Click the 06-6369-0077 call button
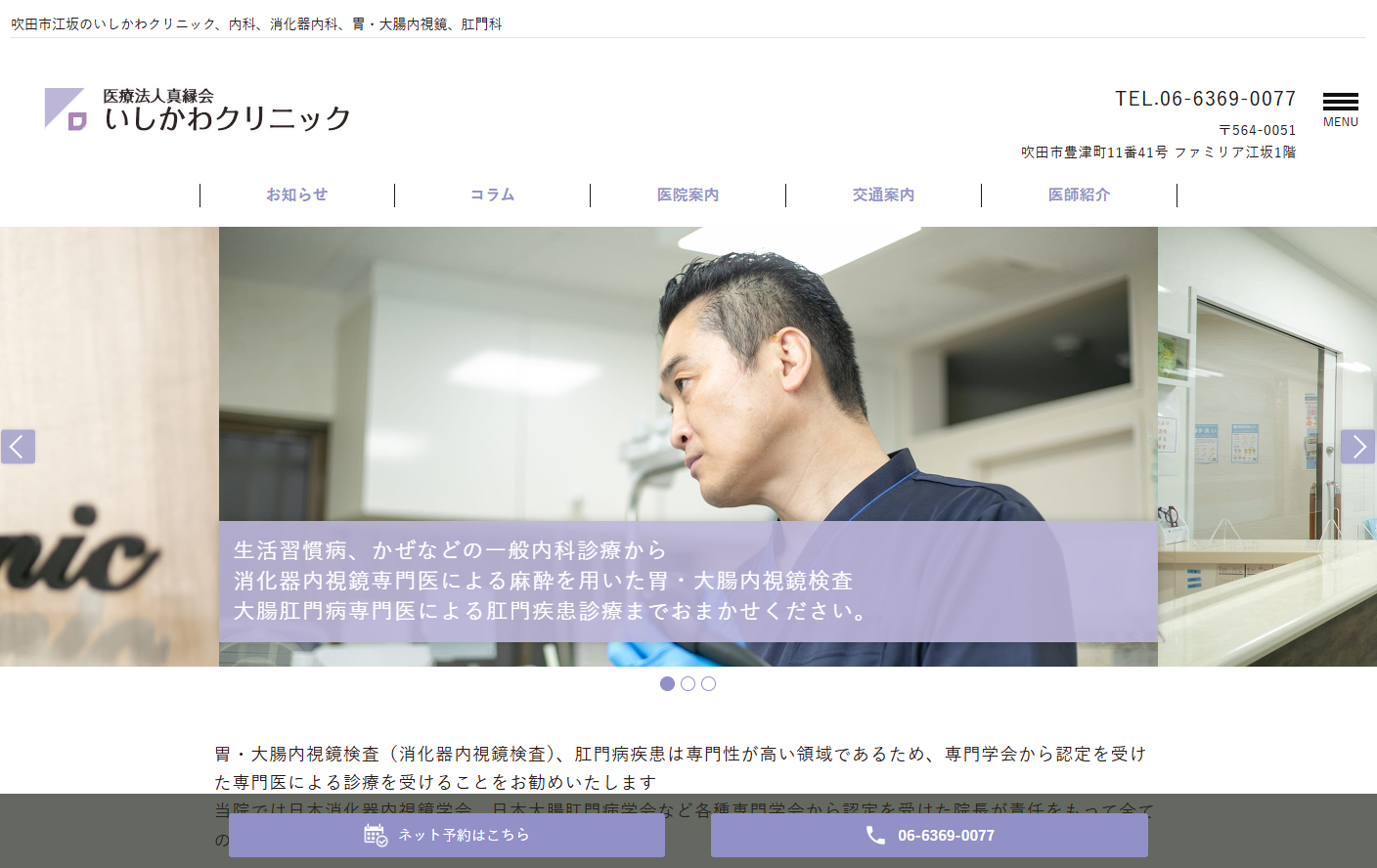Viewport: 1377px width, 868px height. coord(929,835)
